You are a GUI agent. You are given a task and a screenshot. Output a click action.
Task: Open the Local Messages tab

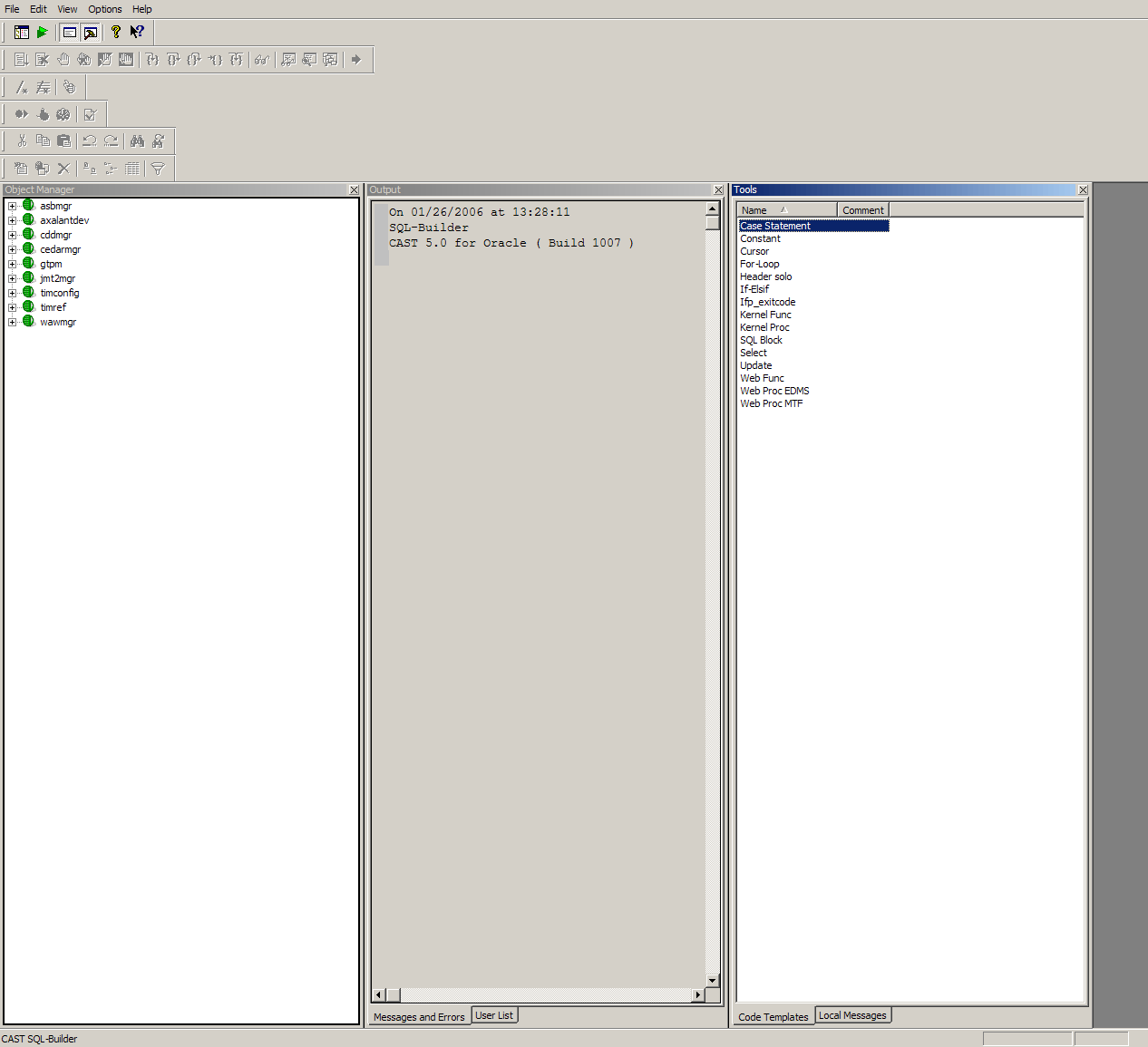(852, 1015)
